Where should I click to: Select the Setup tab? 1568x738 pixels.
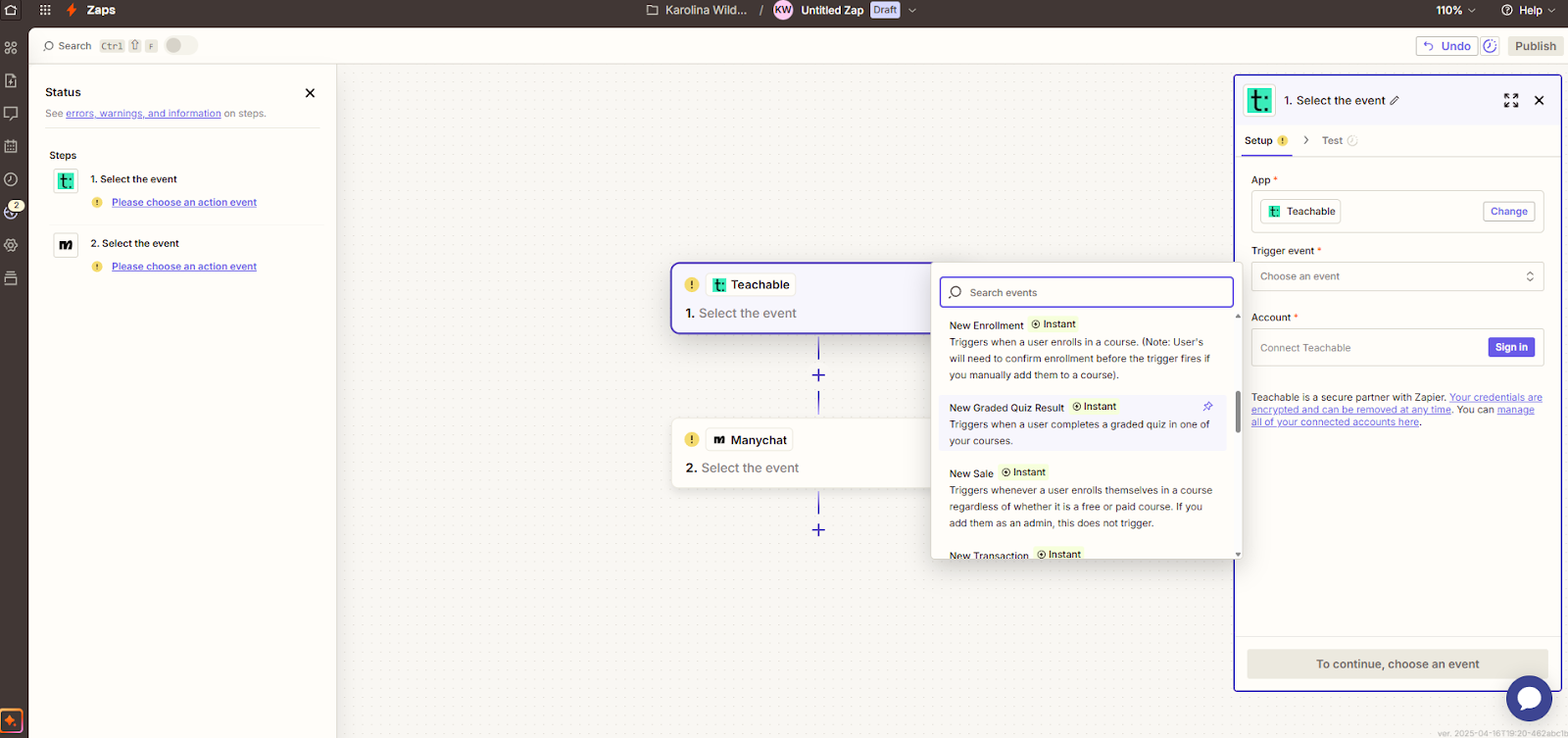1258,141
